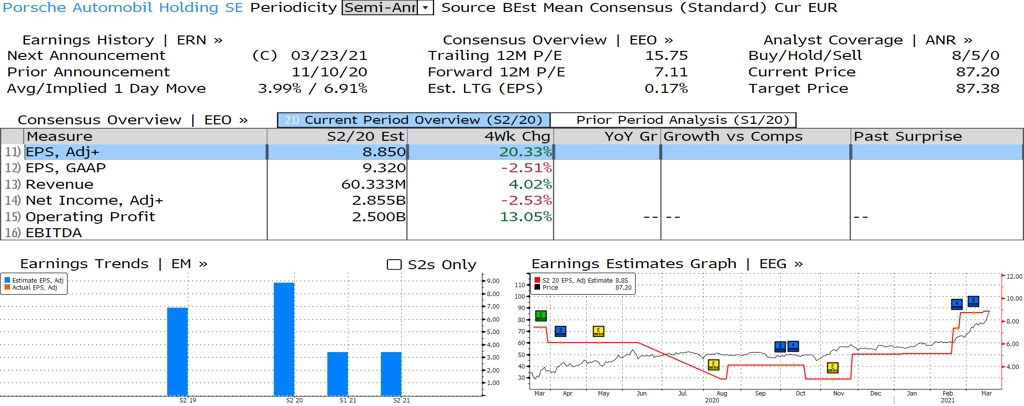
Task: Click the 4Wk Chg column header
Action: click(x=480, y=136)
